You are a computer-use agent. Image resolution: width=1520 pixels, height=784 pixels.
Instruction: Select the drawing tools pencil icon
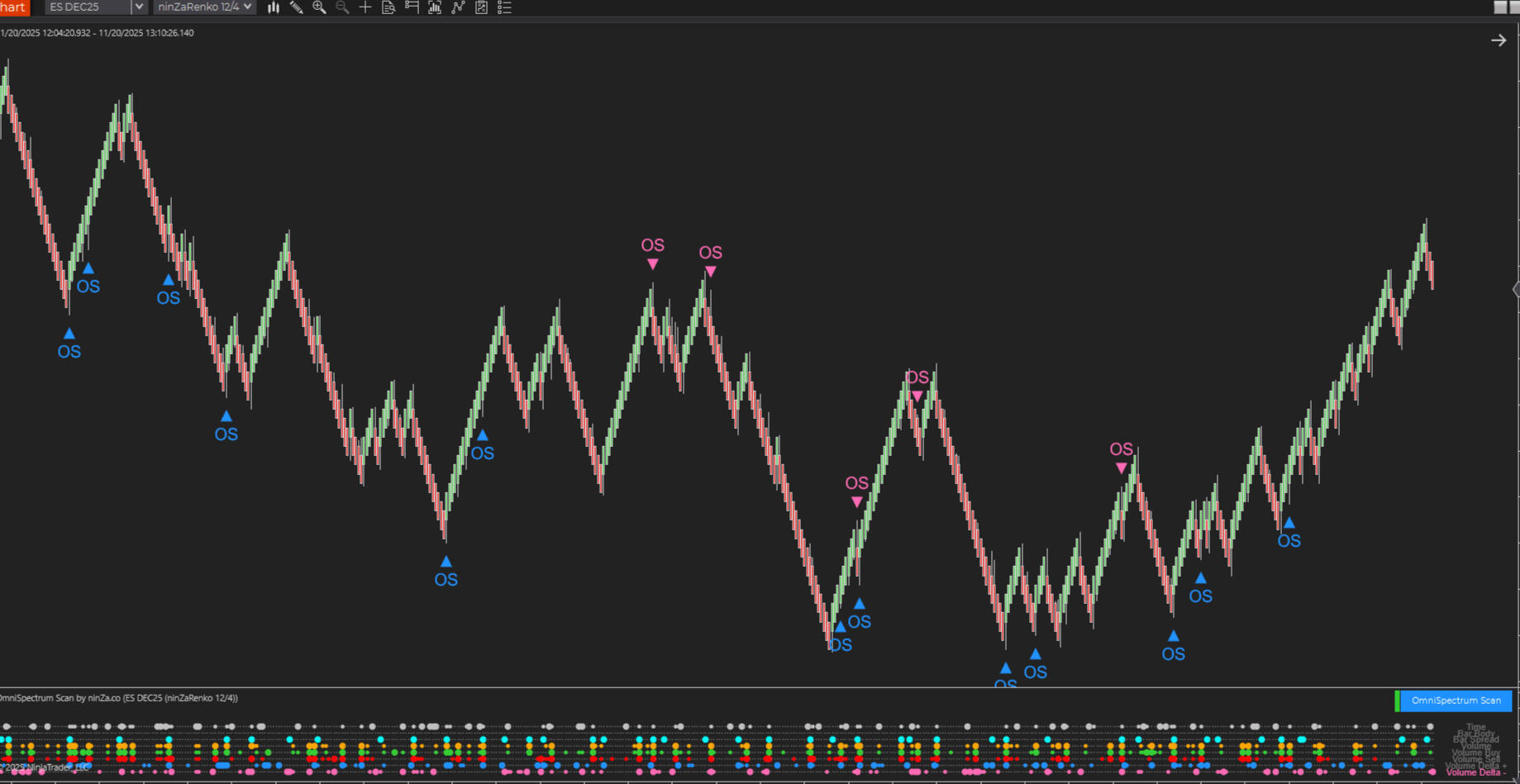(296, 7)
